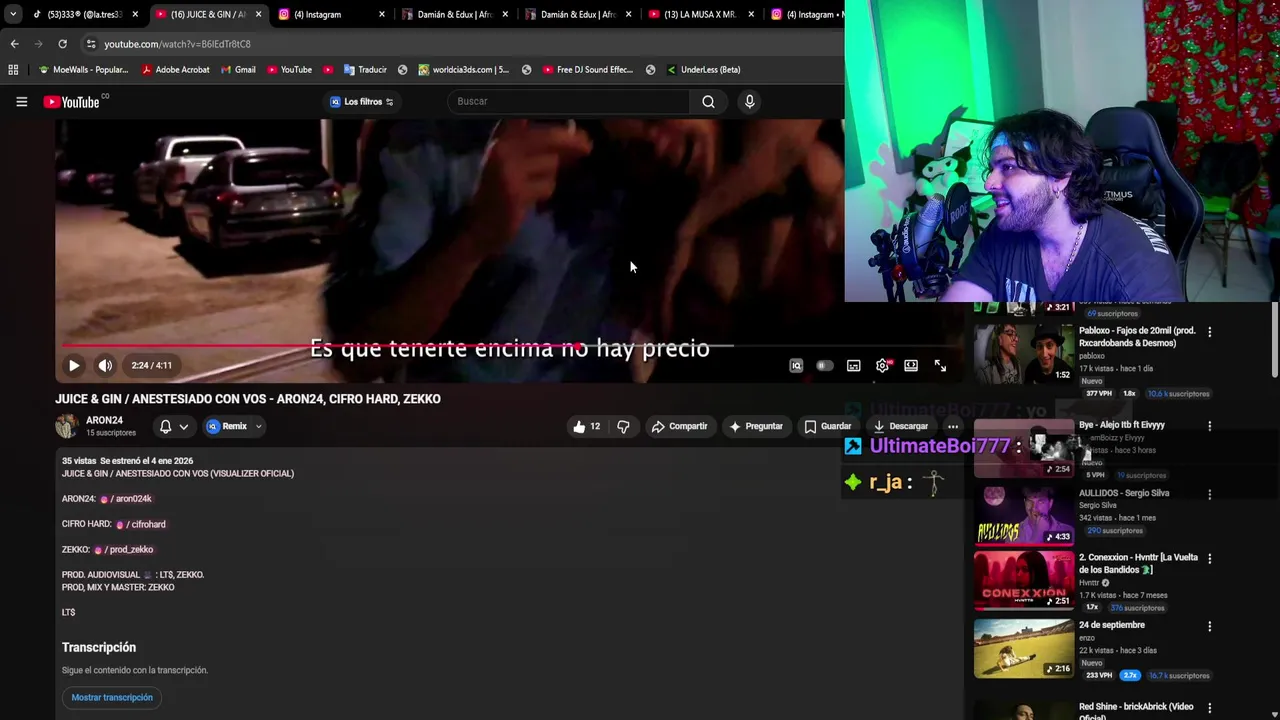The width and height of the screenshot is (1280, 720).
Task: Open the Traducir bookmark
Action: pos(365,70)
